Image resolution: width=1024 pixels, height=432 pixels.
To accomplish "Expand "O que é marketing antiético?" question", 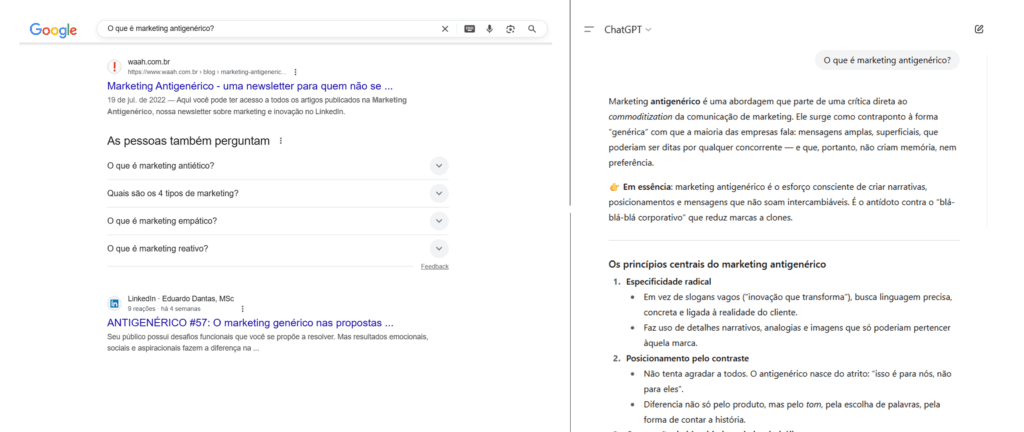I will coord(439,165).
